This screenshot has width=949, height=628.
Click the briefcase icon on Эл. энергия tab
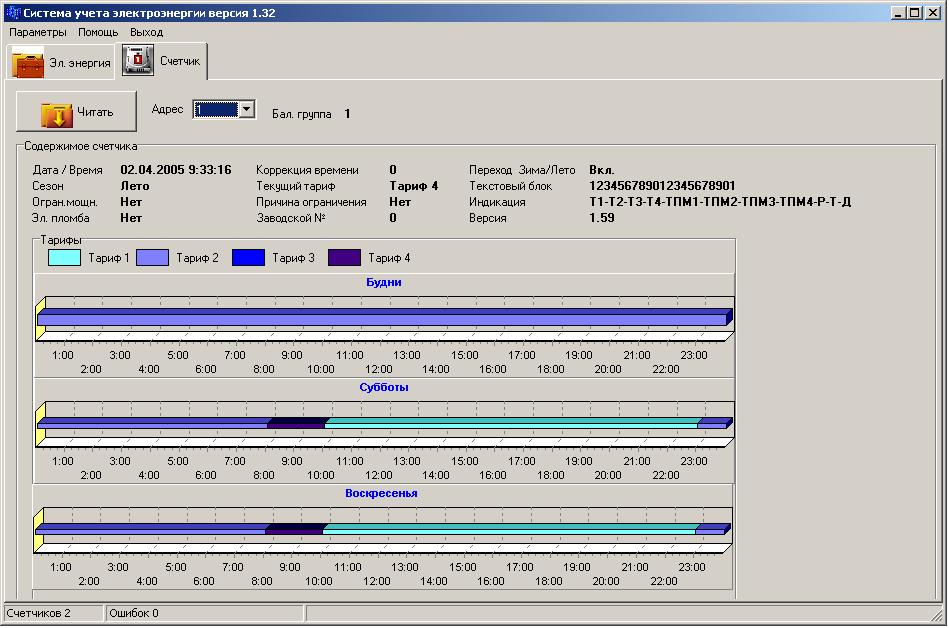(x=28, y=64)
